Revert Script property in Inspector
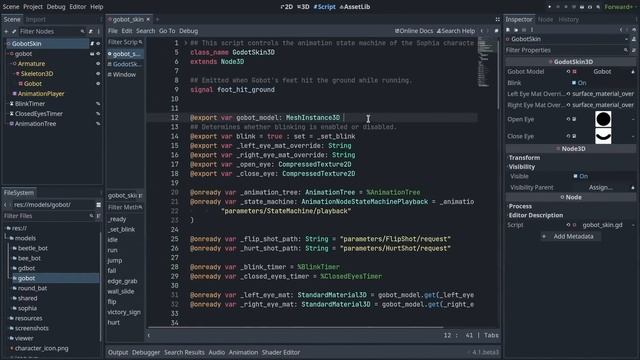 (568, 225)
